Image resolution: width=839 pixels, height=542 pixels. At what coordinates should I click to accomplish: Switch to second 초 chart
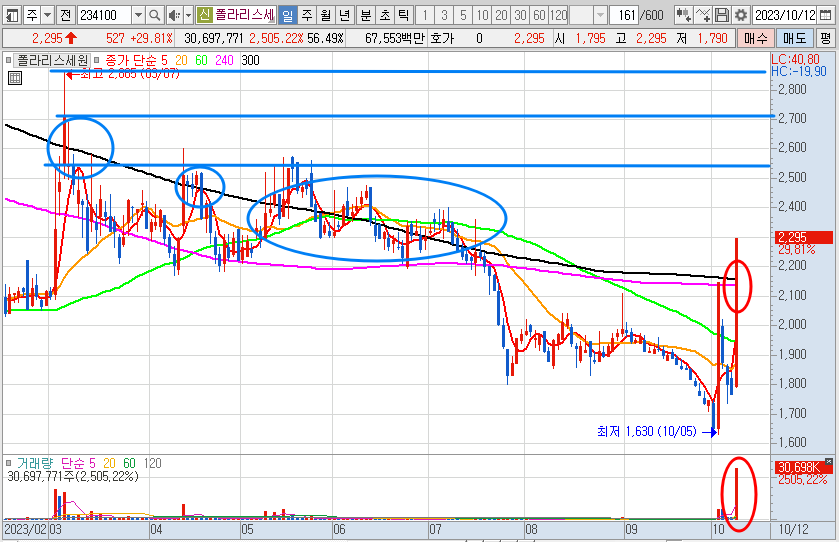point(385,15)
